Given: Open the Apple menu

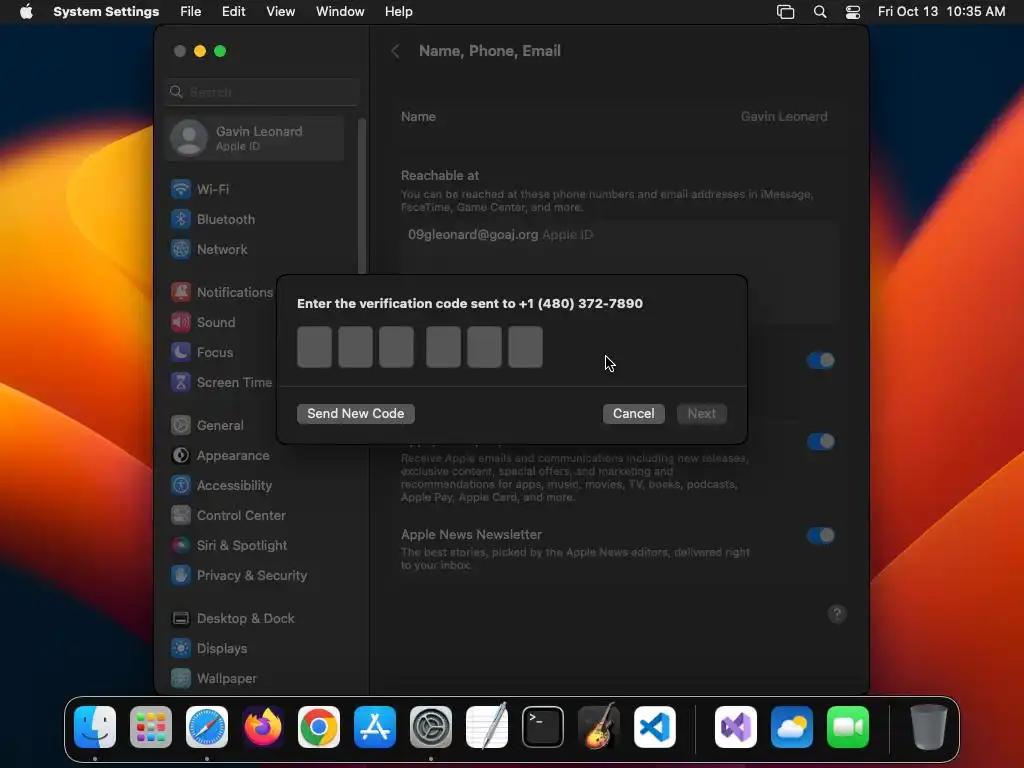Looking at the screenshot, I should pyautogui.click(x=26, y=12).
